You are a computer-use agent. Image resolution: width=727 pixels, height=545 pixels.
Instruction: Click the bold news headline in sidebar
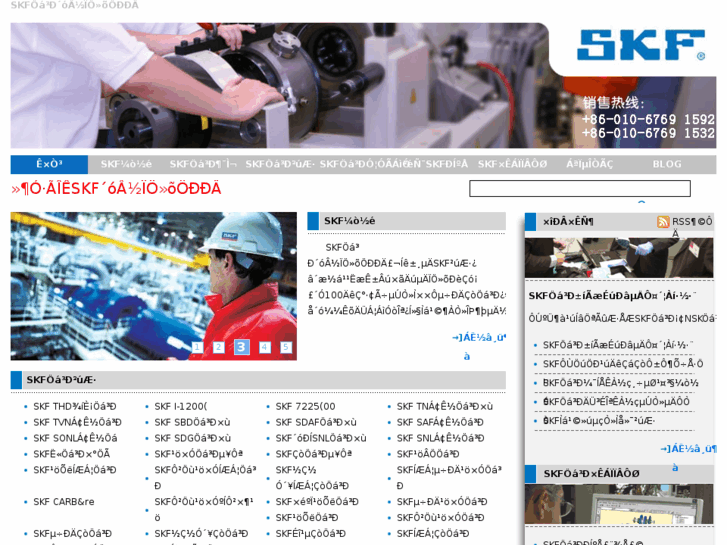612,296
